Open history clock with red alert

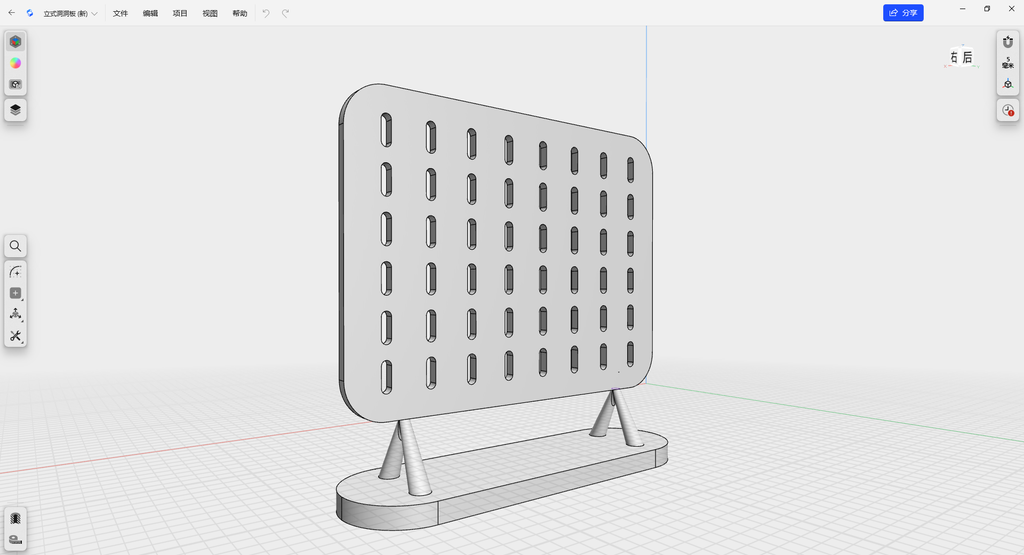(x=1008, y=110)
